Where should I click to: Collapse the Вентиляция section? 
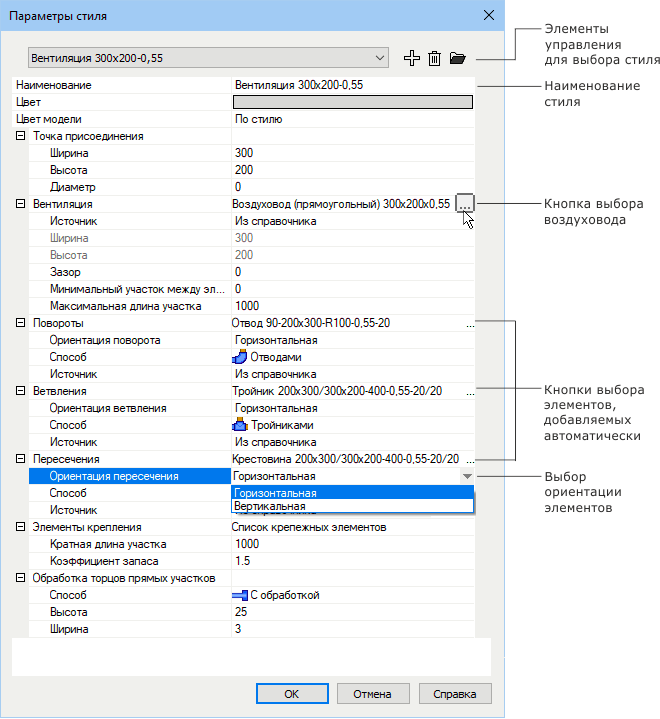coord(21,204)
